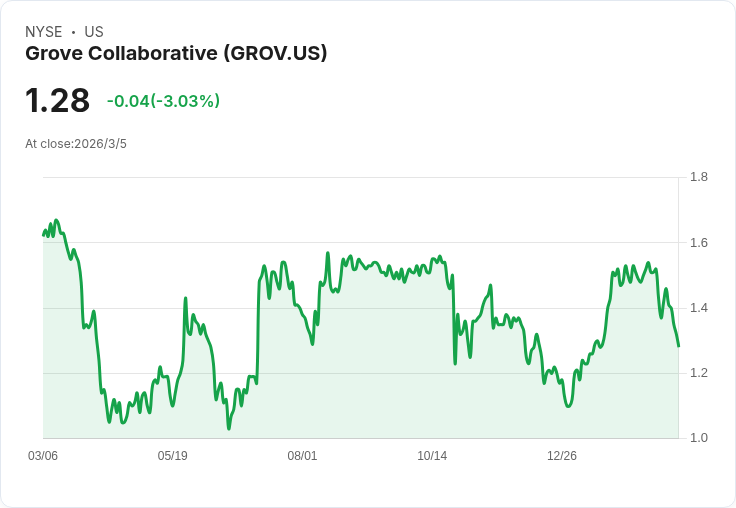Click the 1.28 current price
This screenshot has width=736, height=508.
pos(57,100)
